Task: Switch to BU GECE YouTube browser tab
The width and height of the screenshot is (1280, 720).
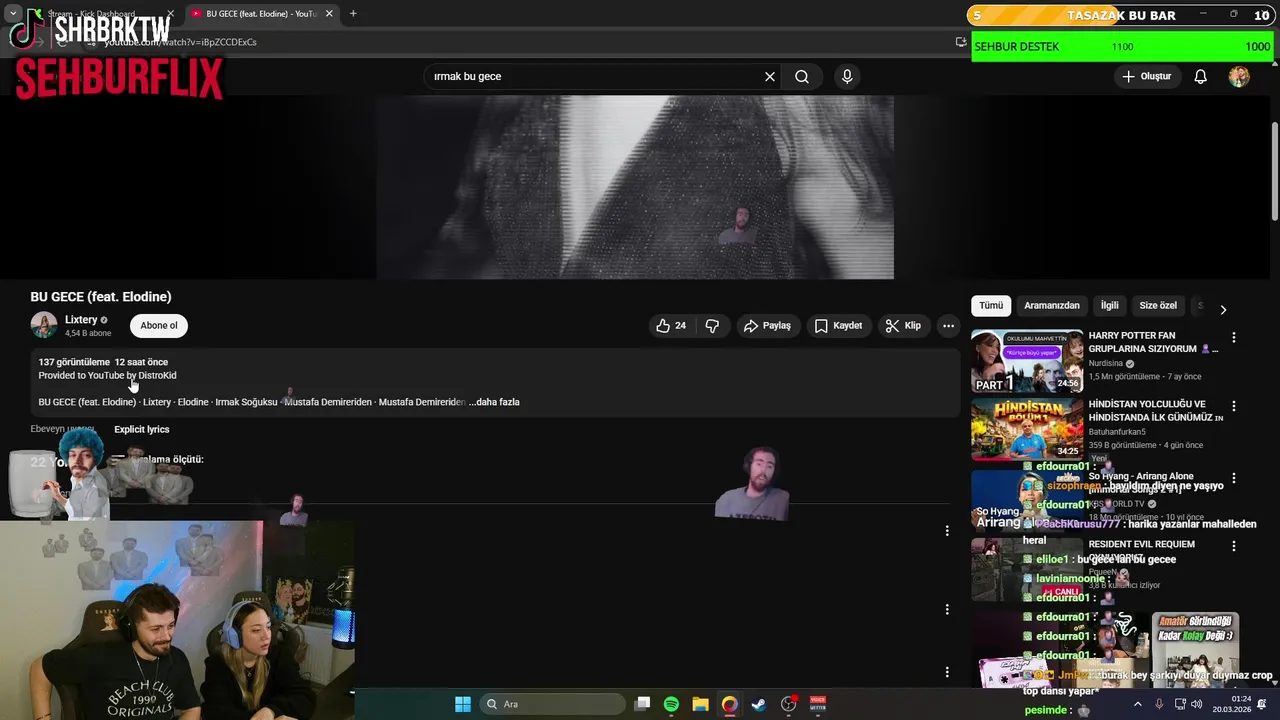Action: pyautogui.click(x=262, y=14)
